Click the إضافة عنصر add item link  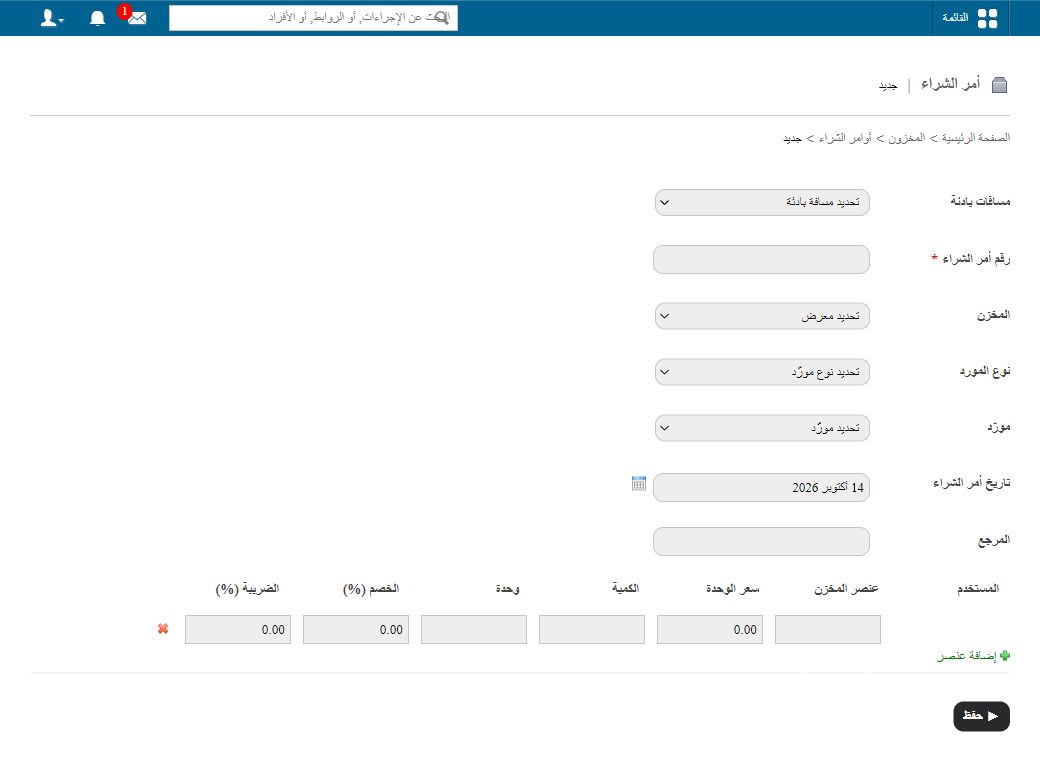[x=968, y=656]
